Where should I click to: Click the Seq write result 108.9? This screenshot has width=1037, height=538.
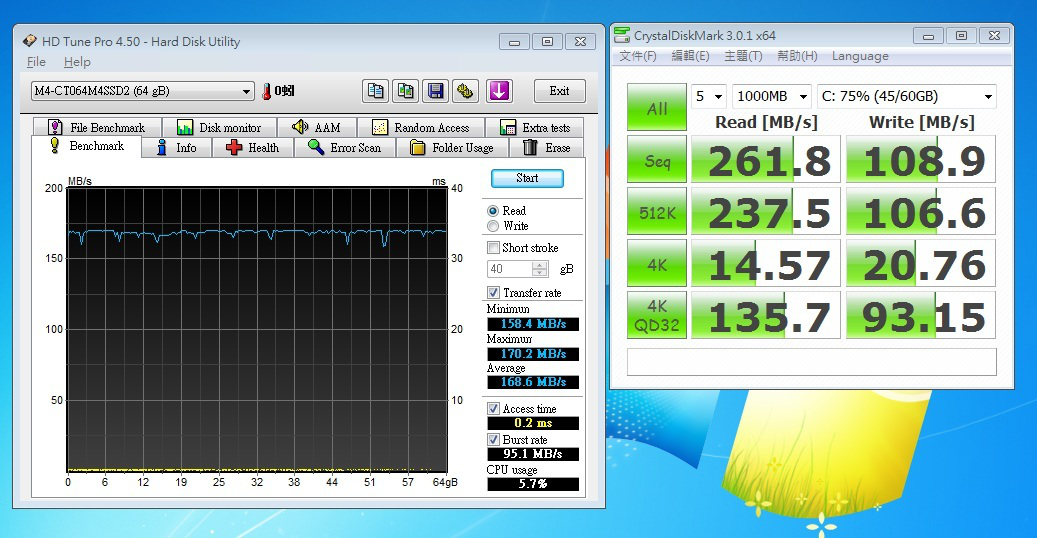coord(921,159)
